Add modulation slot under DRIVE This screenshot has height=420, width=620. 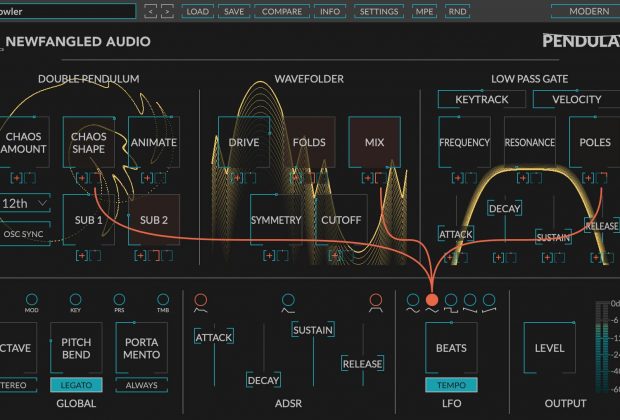coord(237,178)
